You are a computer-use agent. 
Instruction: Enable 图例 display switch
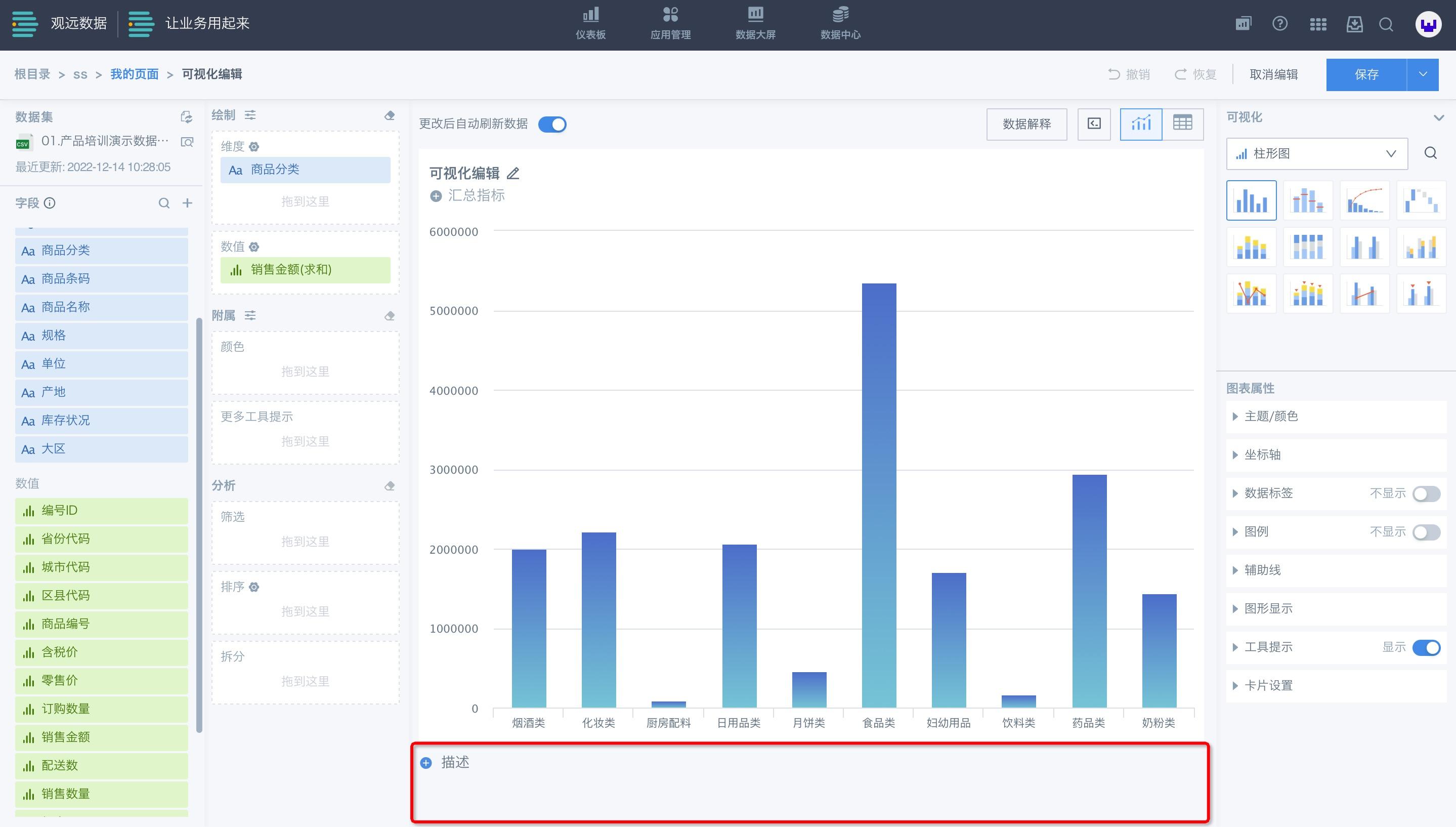coord(1427,532)
